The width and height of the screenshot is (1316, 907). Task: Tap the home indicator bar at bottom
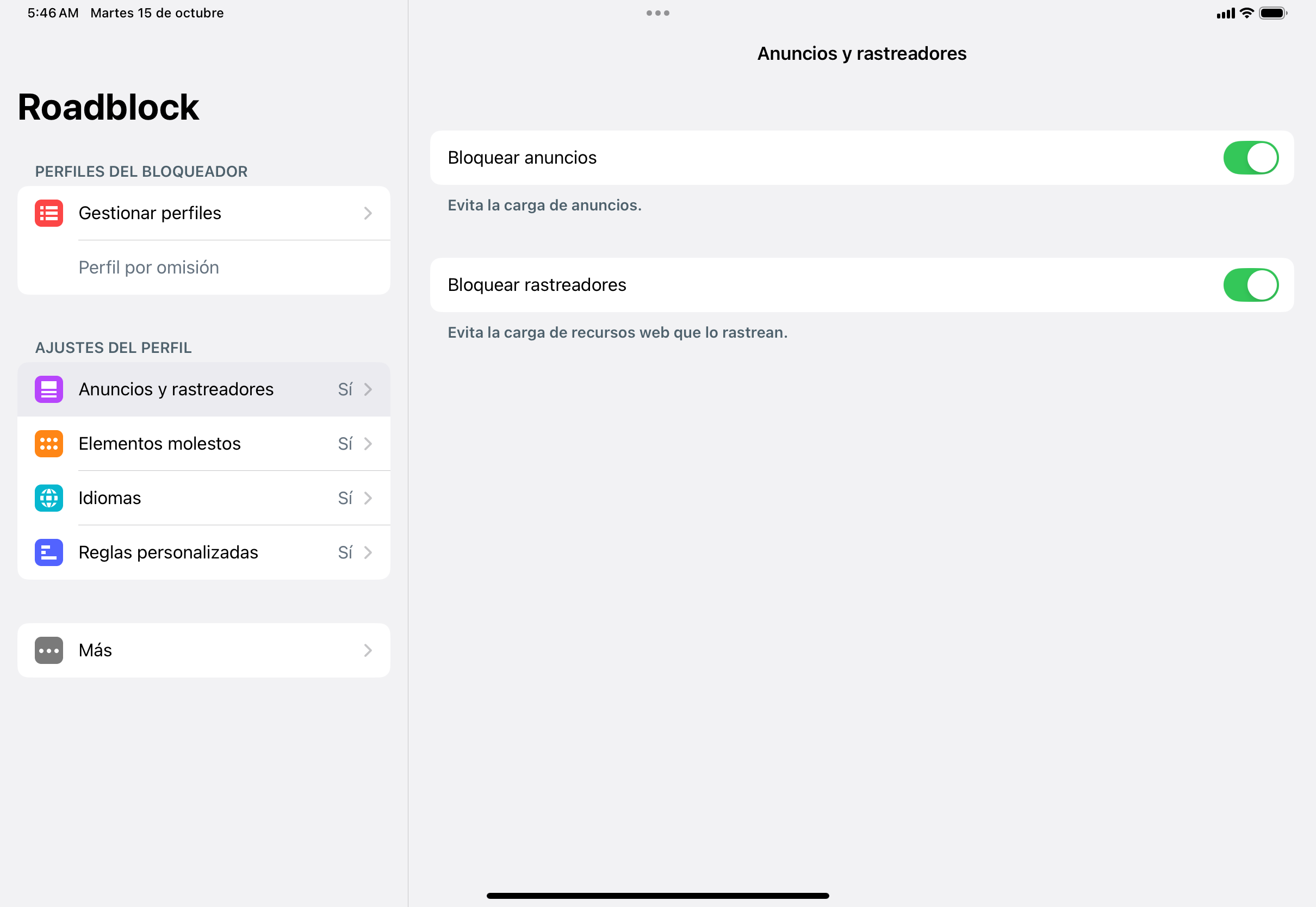[x=658, y=896]
